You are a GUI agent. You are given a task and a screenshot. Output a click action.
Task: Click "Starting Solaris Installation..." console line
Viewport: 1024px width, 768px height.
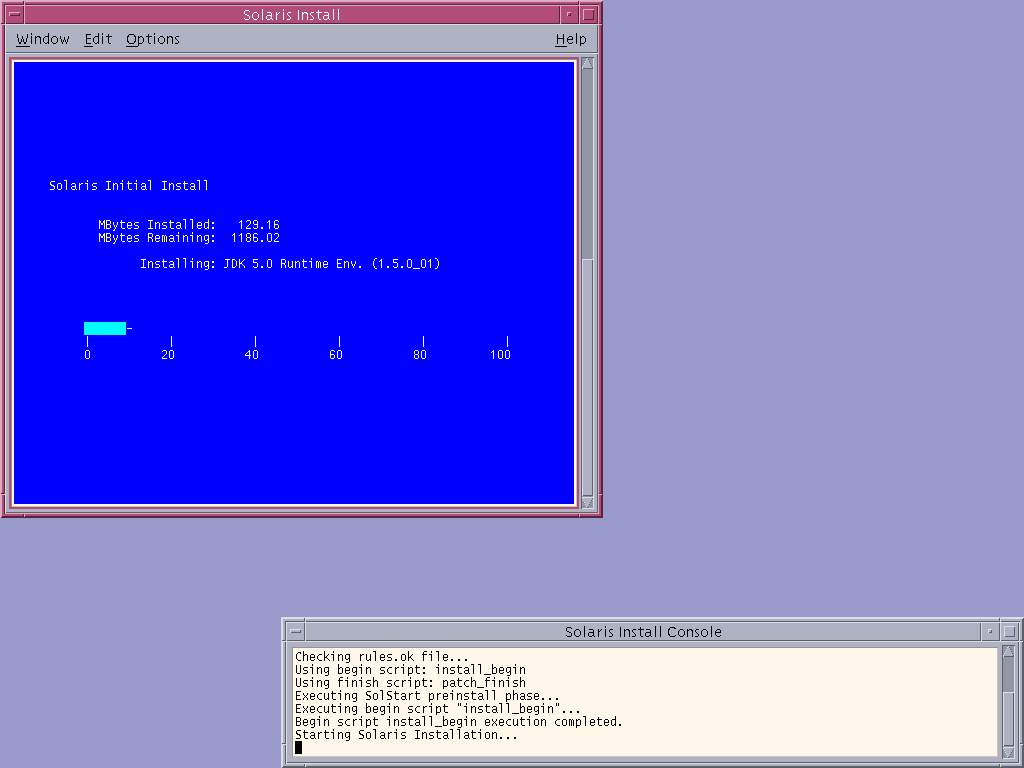406,735
